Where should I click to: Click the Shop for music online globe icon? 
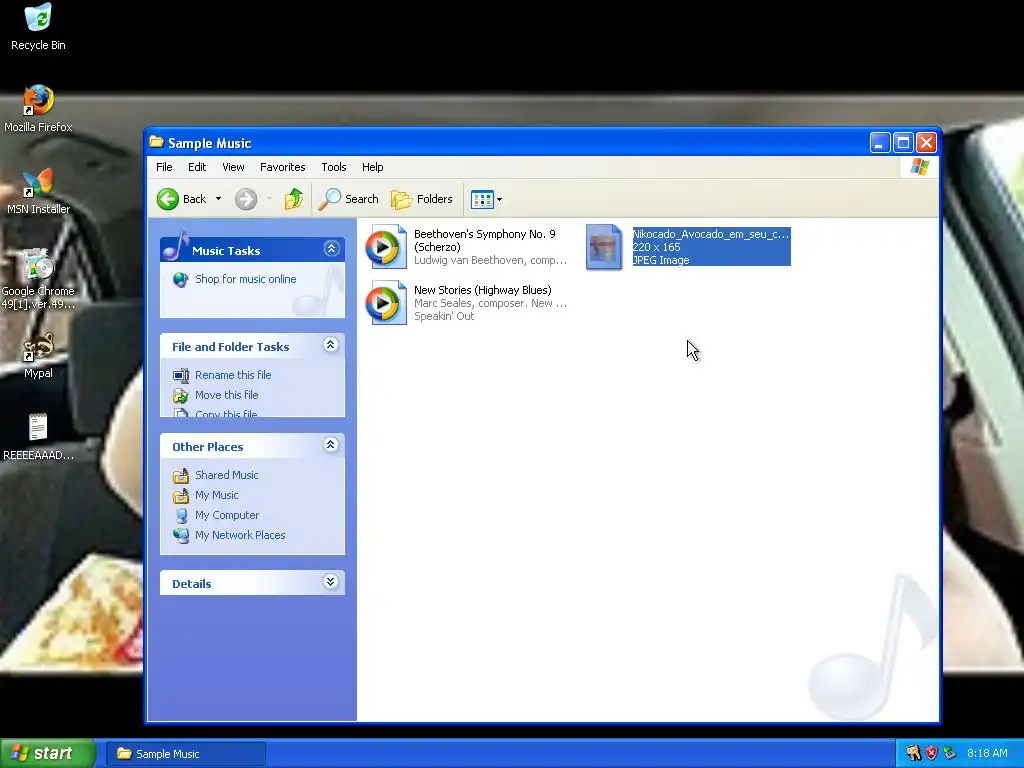(x=180, y=280)
